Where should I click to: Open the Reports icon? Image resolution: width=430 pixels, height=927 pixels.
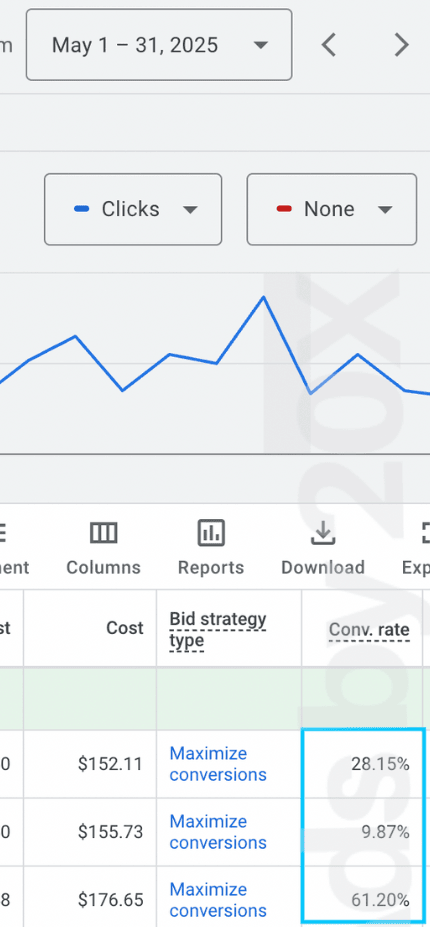click(211, 533)
